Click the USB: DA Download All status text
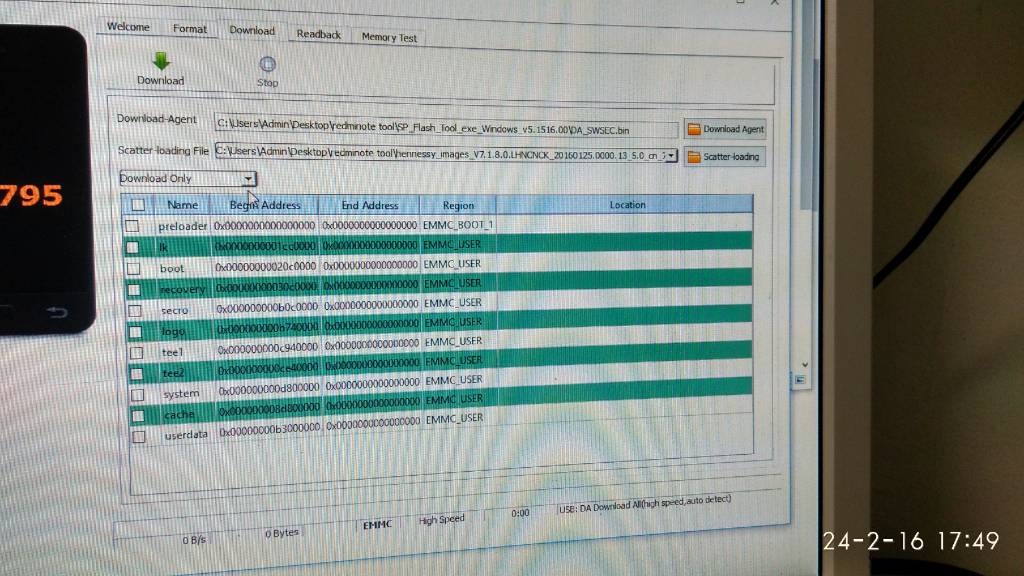This screenshot has width=1024, height=576. pos(645,504)
